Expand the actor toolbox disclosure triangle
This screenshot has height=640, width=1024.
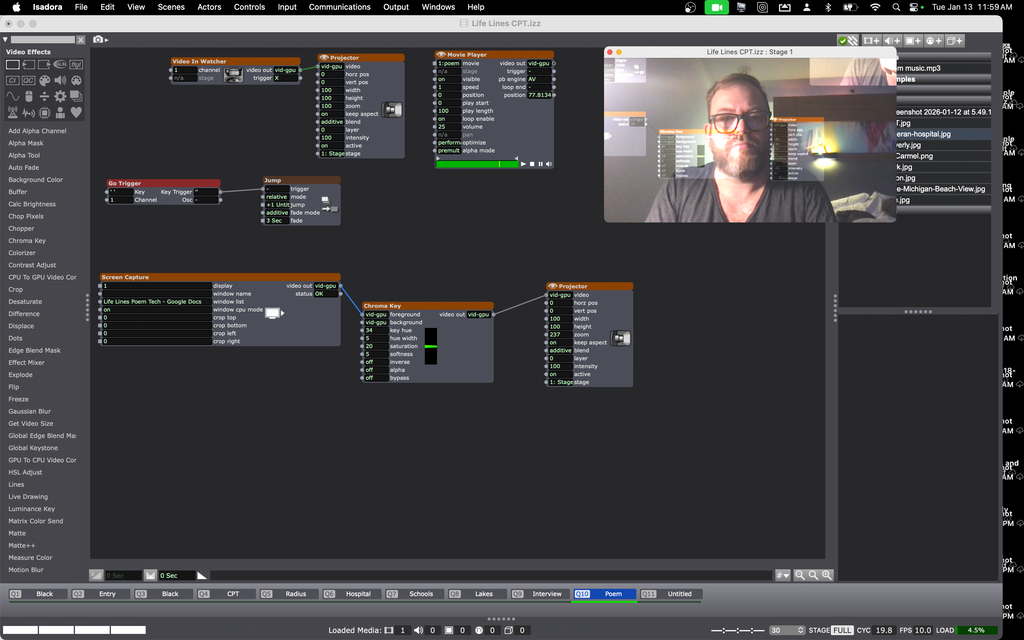[x=5, y=39]
